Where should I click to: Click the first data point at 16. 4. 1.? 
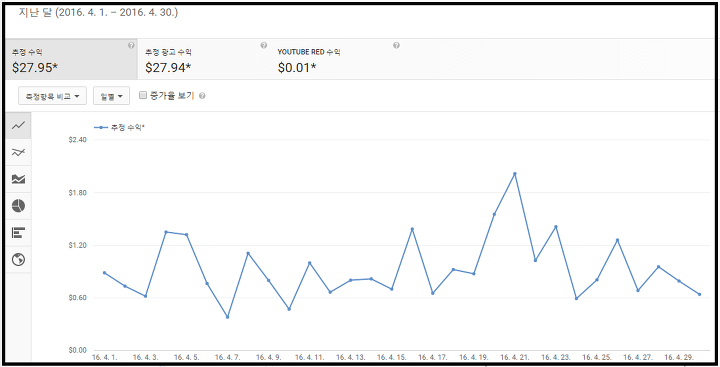click(x=104, y=273)
